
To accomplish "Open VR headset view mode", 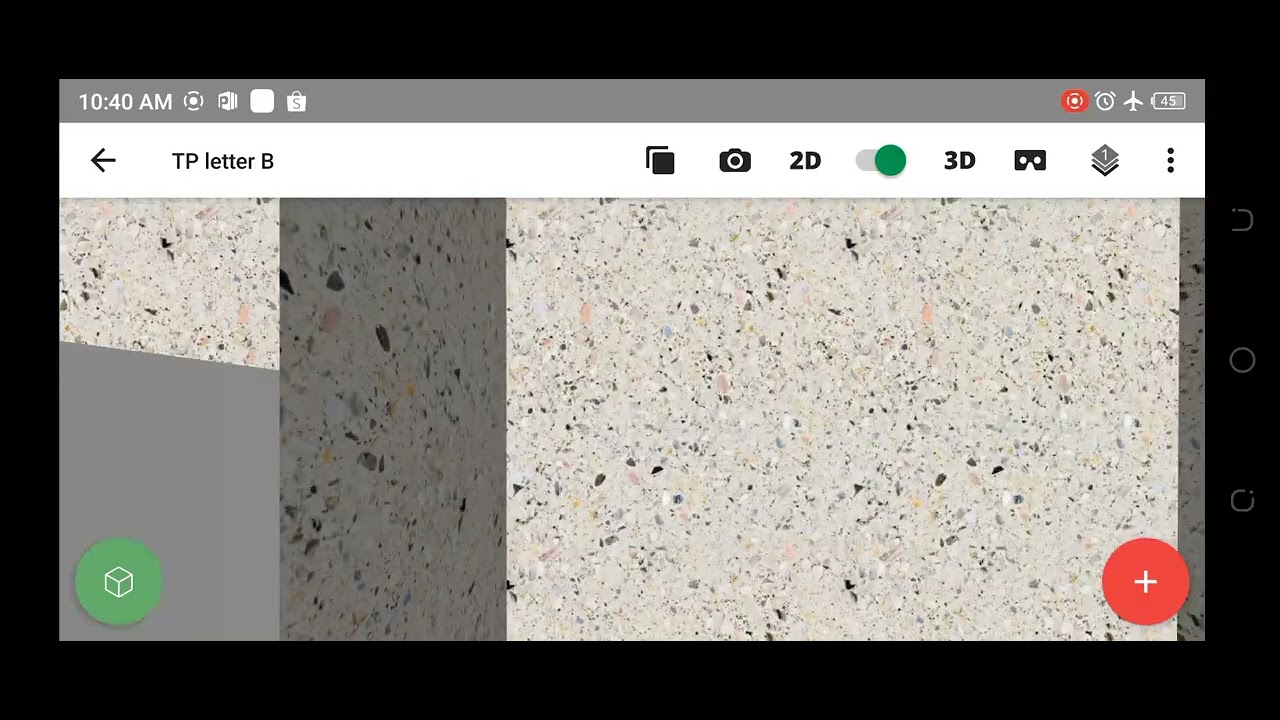I will click(1030, 161).
